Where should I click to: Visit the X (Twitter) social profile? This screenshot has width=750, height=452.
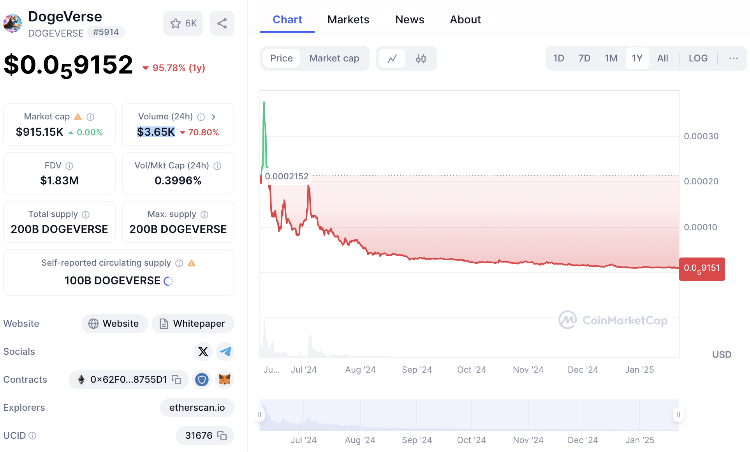tap(203, 352)
